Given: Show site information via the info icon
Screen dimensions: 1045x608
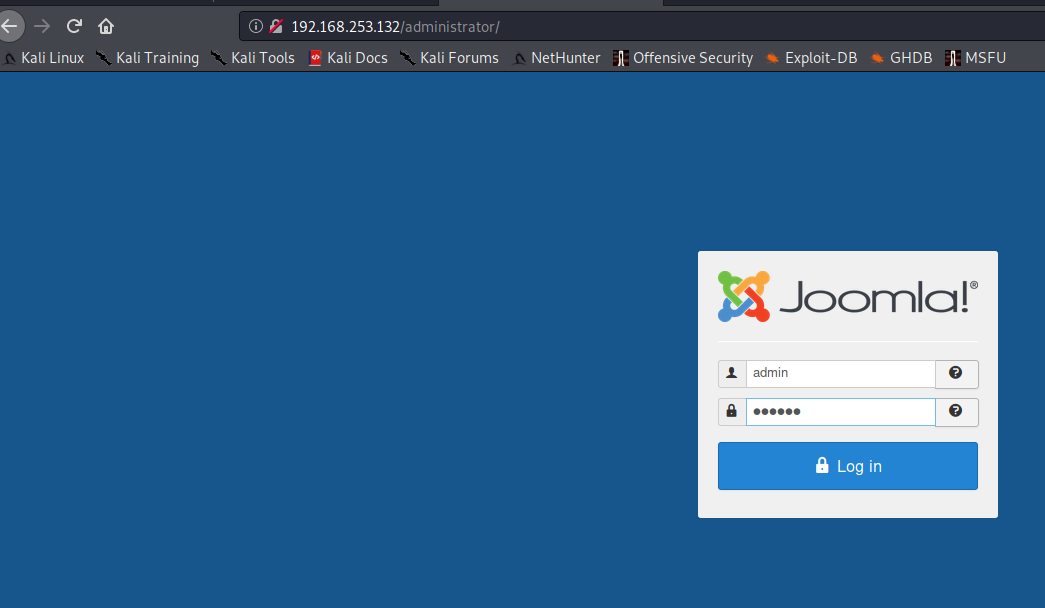Looking at the screenshot, I should (256, 27).
